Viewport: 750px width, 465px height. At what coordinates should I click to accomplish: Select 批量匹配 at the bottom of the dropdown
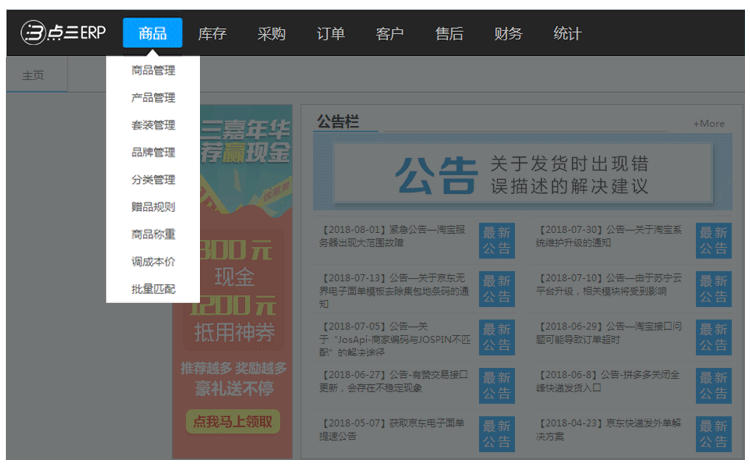[x=153, y=289]
